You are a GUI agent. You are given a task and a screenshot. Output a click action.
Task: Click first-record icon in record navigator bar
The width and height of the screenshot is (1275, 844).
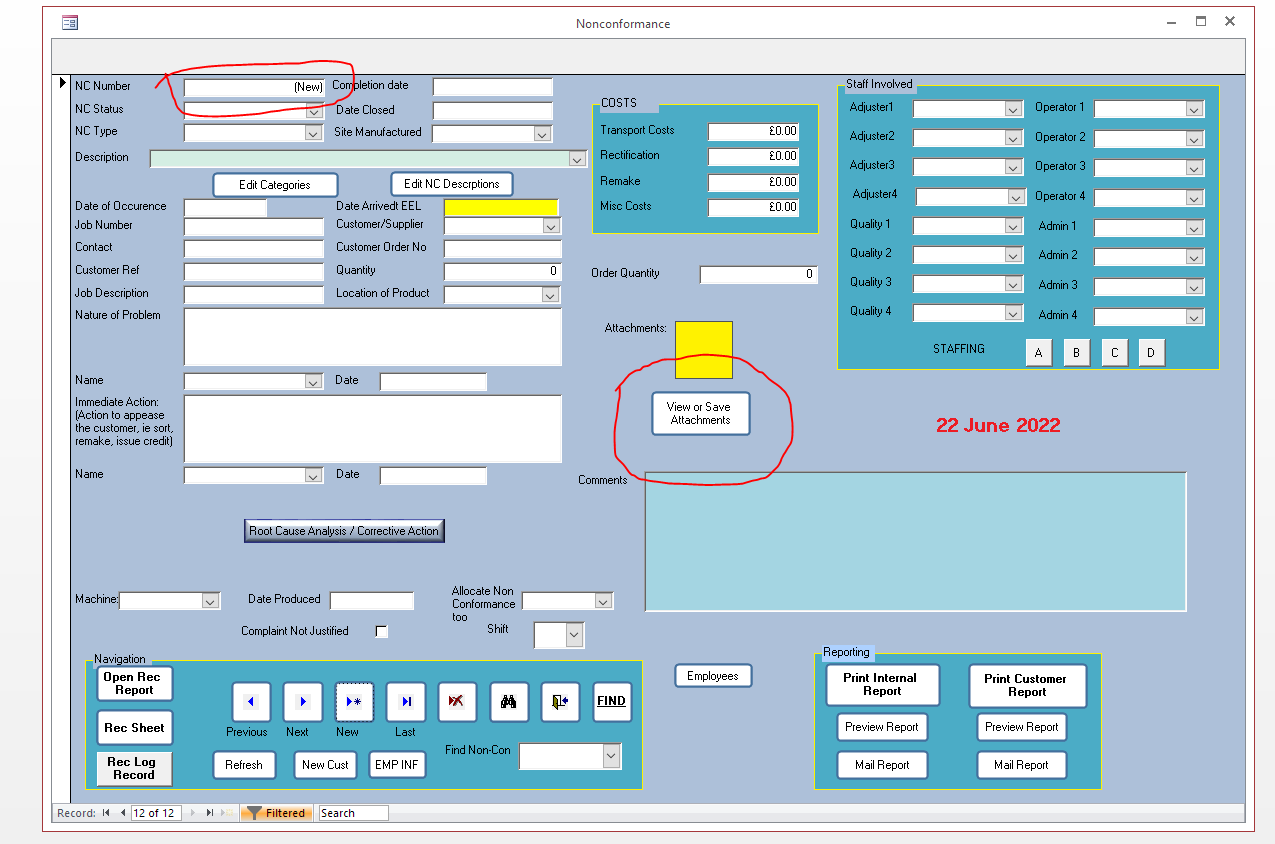coord(106,813)
